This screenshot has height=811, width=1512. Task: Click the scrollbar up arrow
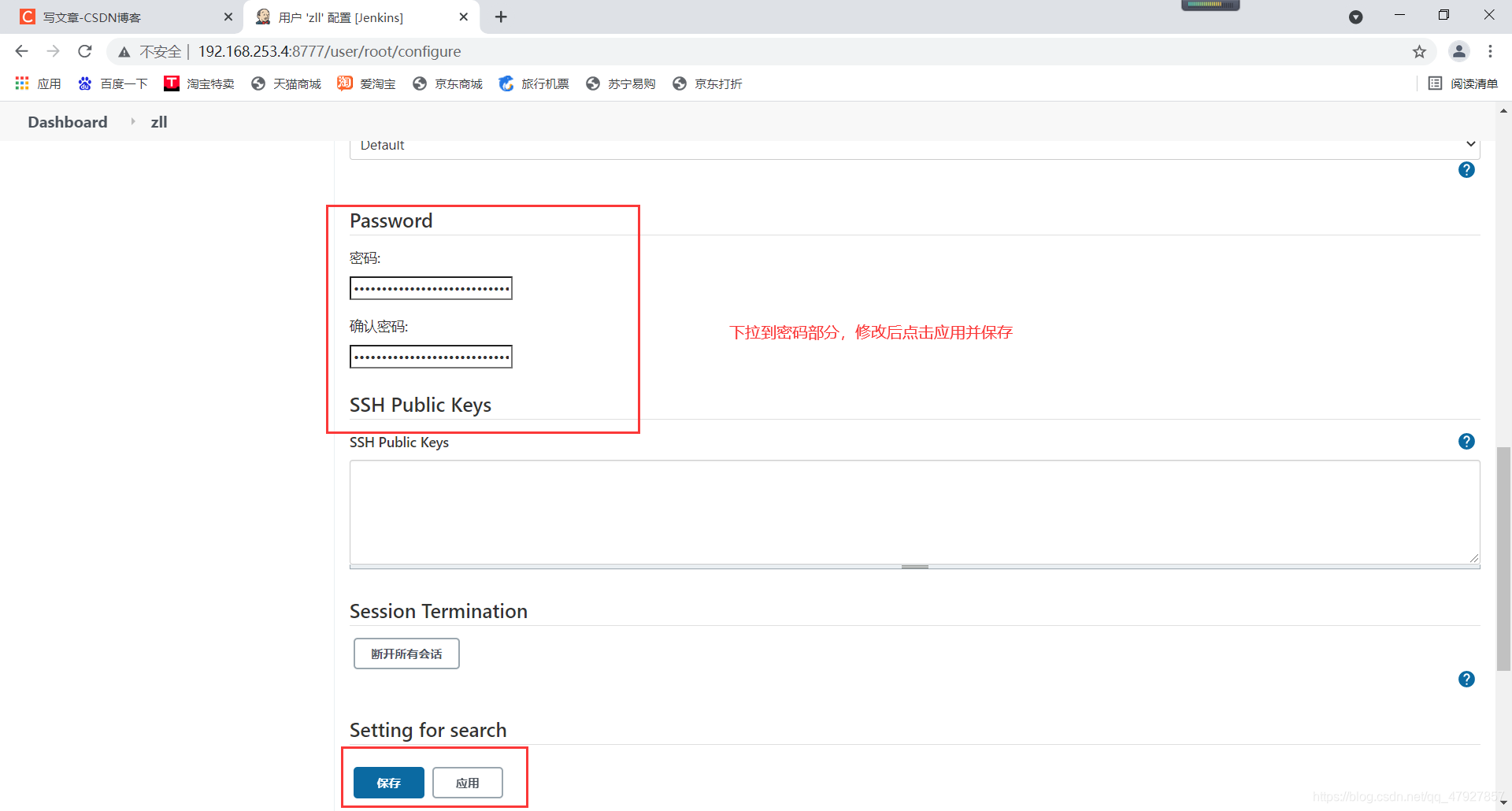point(1503,111)
